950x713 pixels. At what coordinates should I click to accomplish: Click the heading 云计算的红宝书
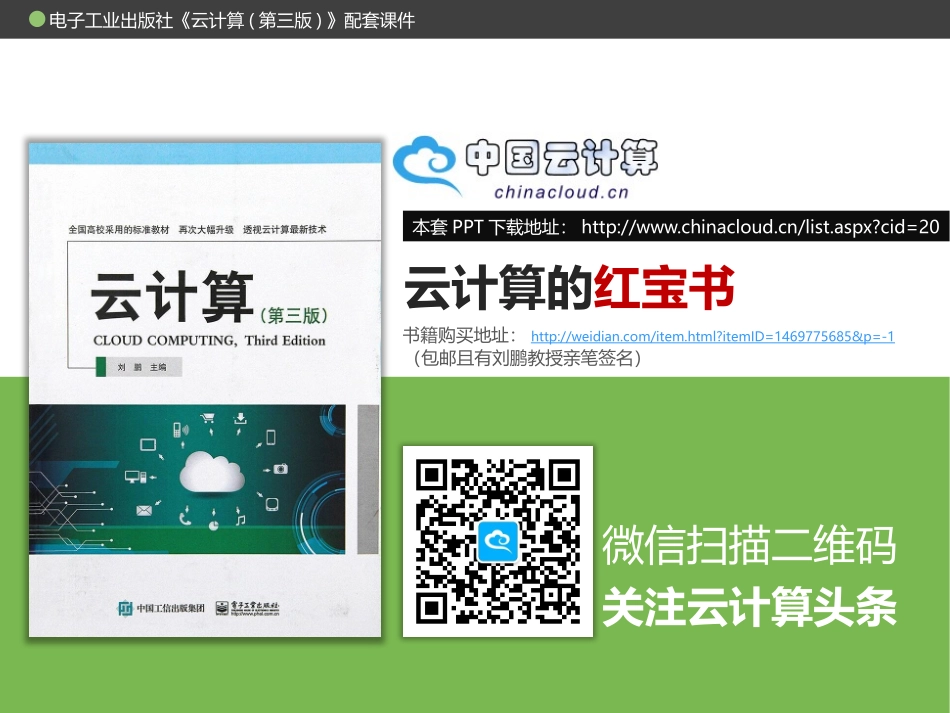coord(570,287)
